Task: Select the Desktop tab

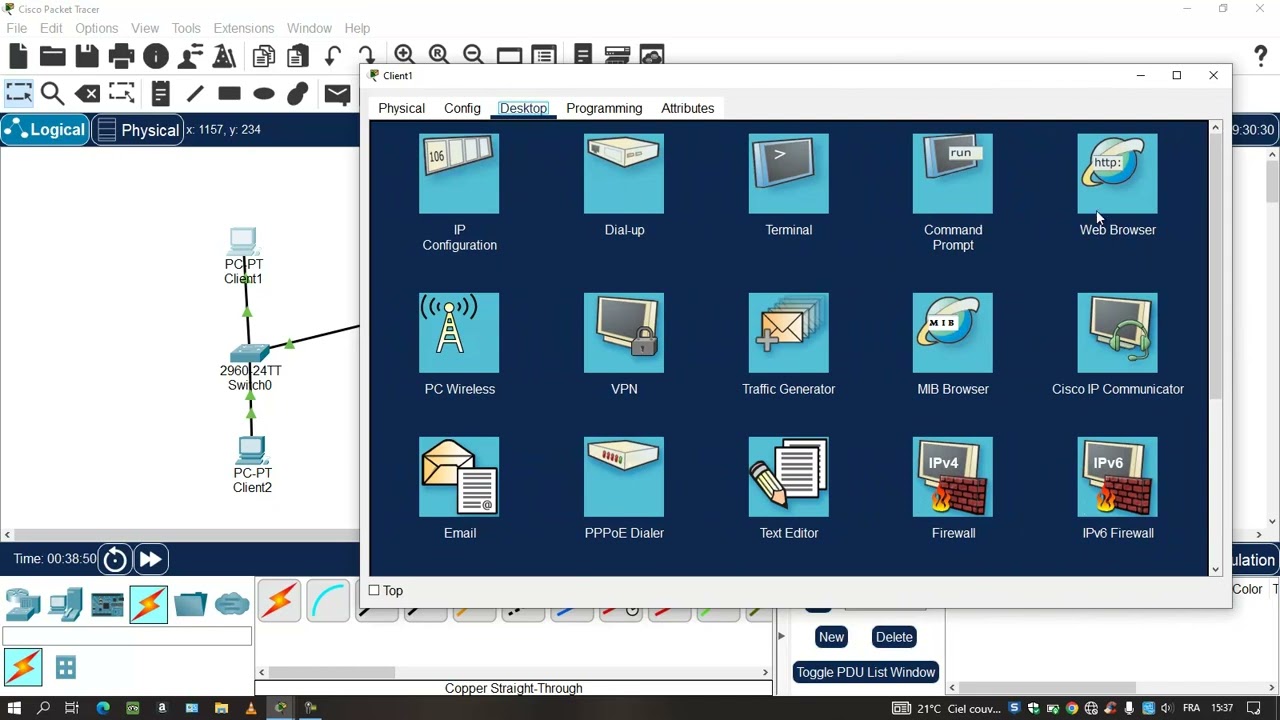Action: pyautogui.click(x=523, y=108)
